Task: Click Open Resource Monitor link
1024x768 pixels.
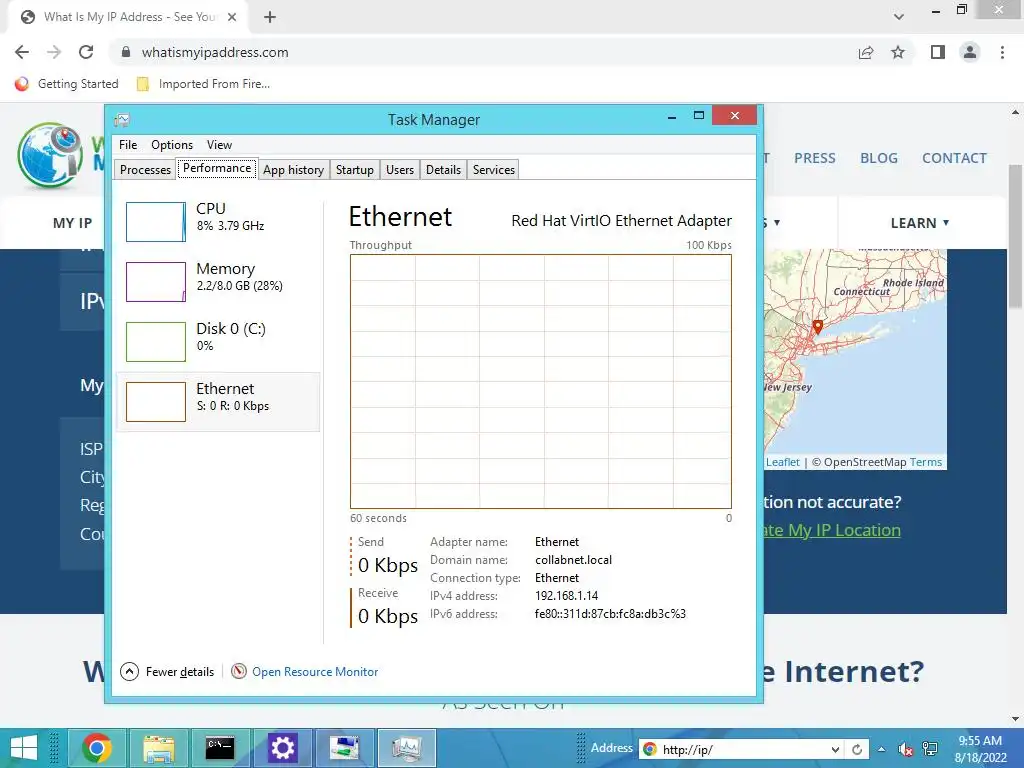Action: [315, 671]
